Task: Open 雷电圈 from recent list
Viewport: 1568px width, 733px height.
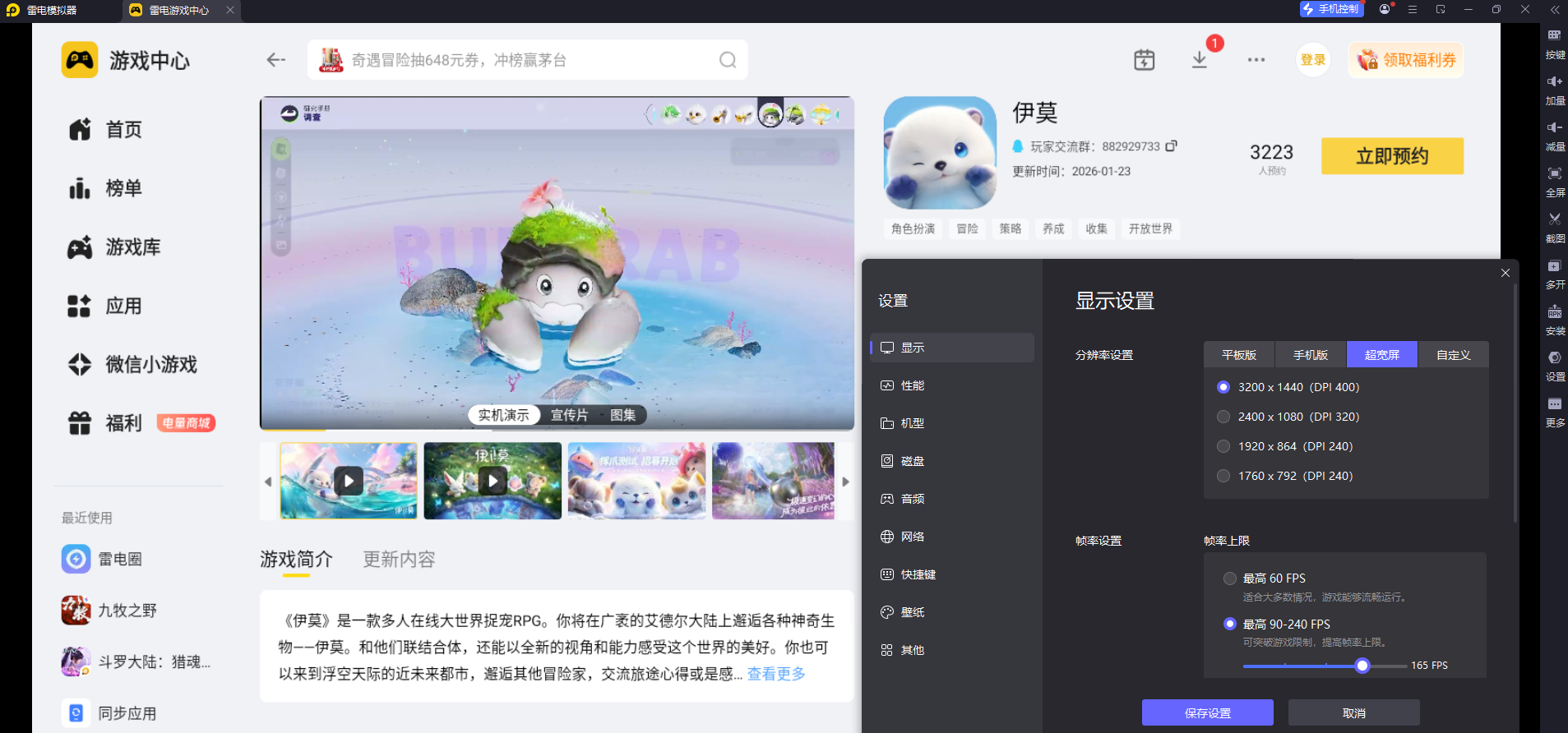Action: pyautogui.click(x=102, y=559)
